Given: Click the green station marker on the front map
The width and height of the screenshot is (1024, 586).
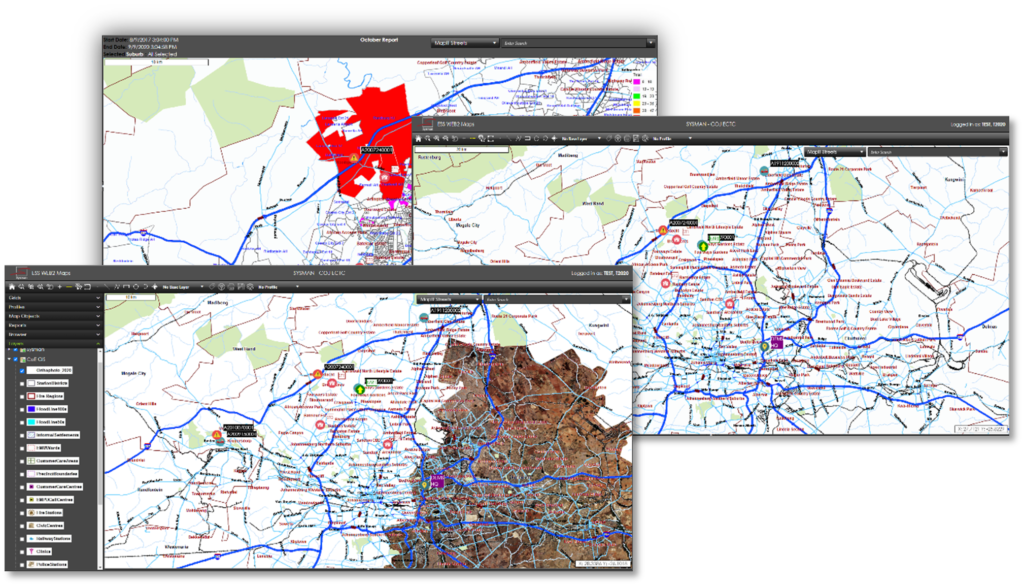Looking at the screenshot, I should coord(359,391).
